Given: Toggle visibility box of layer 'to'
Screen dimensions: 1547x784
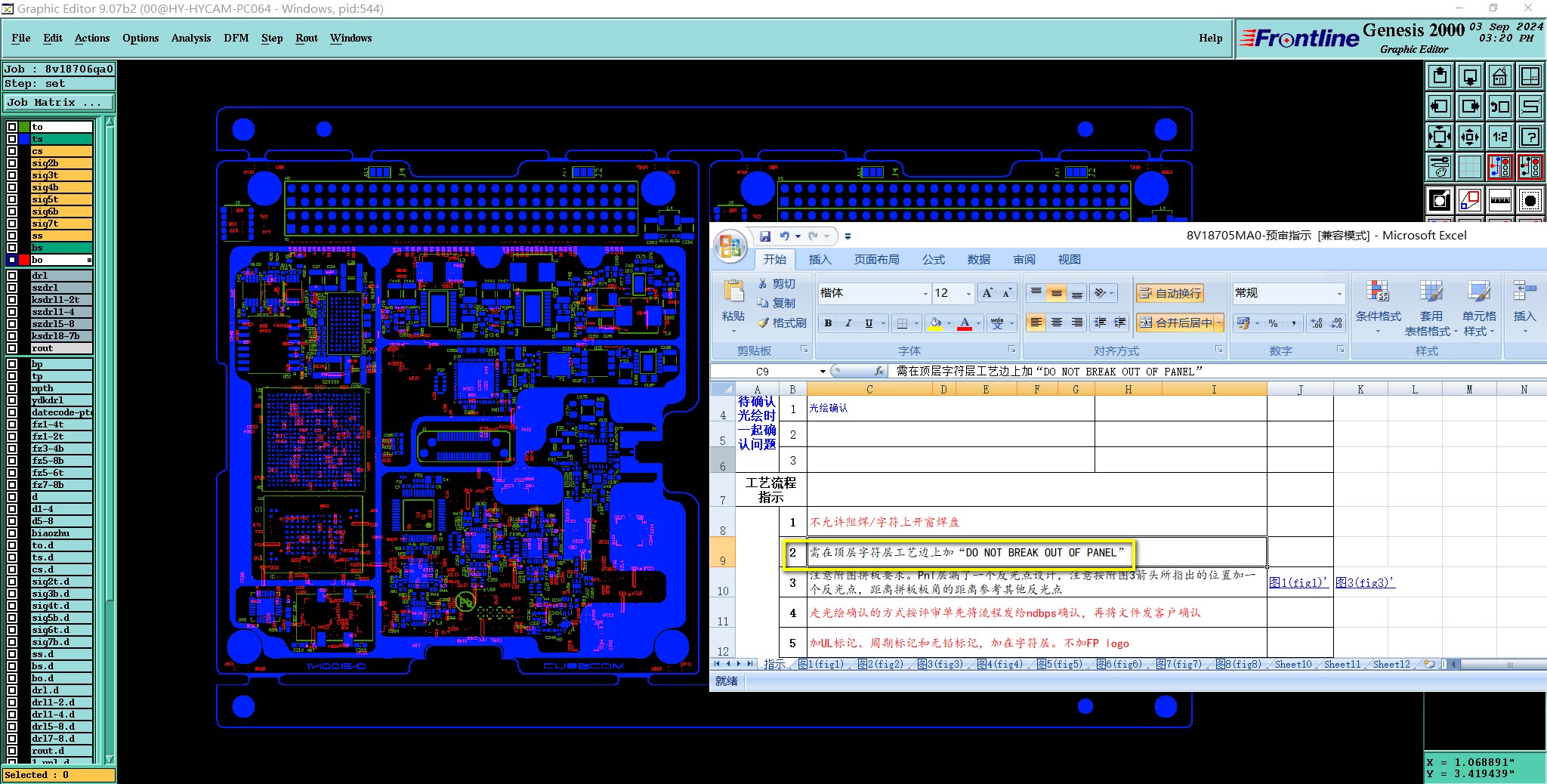Looking at the screenshot, I should pyautogui.click(x=12, y=127).
